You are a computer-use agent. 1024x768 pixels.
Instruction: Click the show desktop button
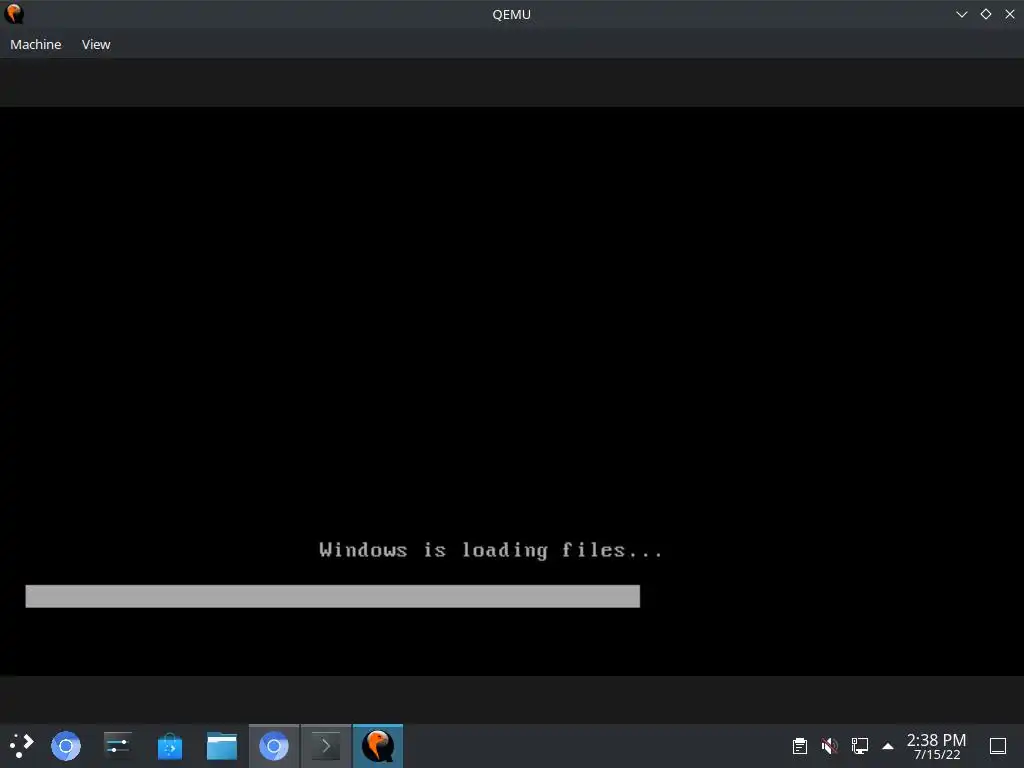point(998,746)
